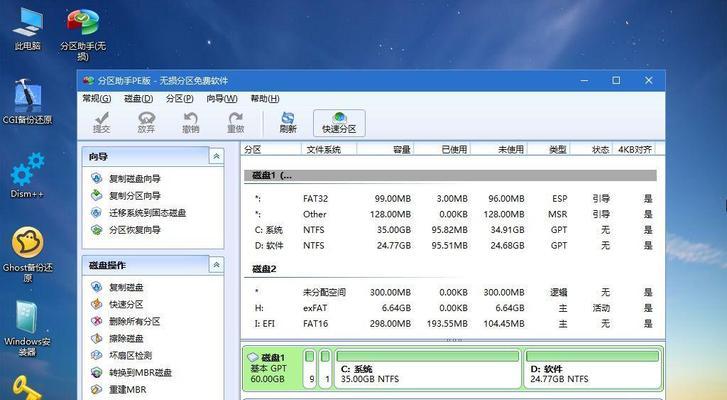Image resolution: width=727 pixels, height=400 pixels.
Task: Click the 类型 column header
Action: (x=548, y=149)
